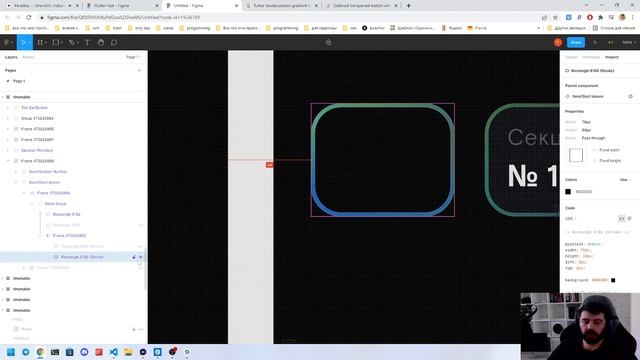Lock the selected Rectangle 6188 (Stroke) layer

click(134, 257)
